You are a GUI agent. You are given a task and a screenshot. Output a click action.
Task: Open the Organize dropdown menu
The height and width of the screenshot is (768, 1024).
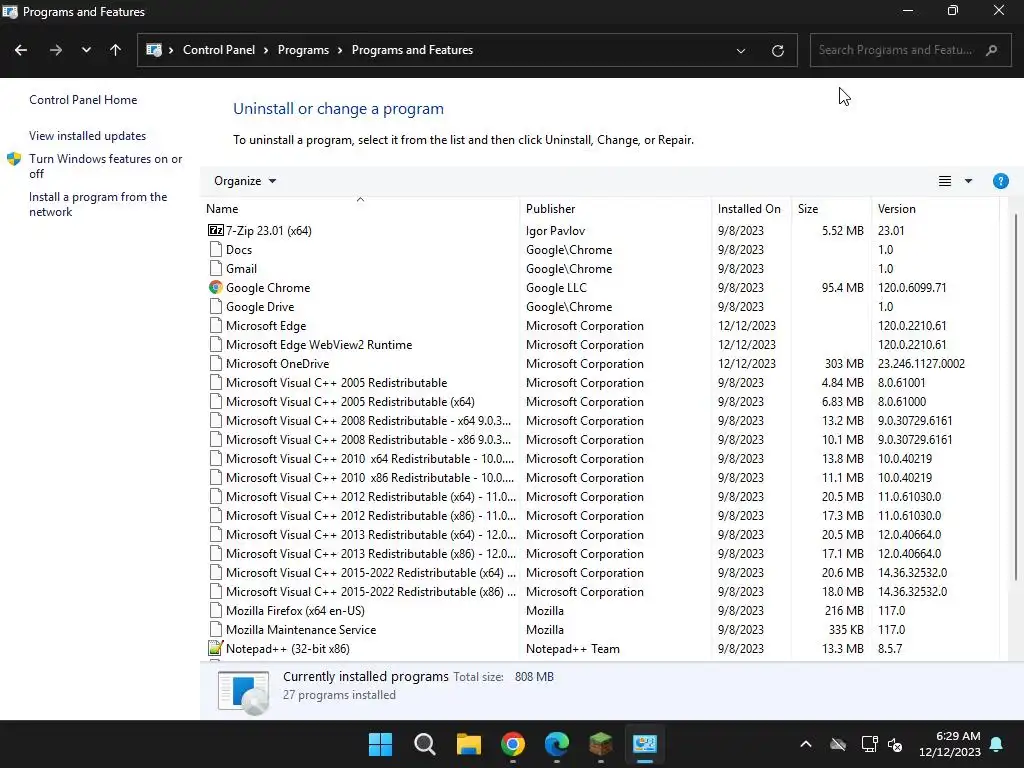coord(245,181)
